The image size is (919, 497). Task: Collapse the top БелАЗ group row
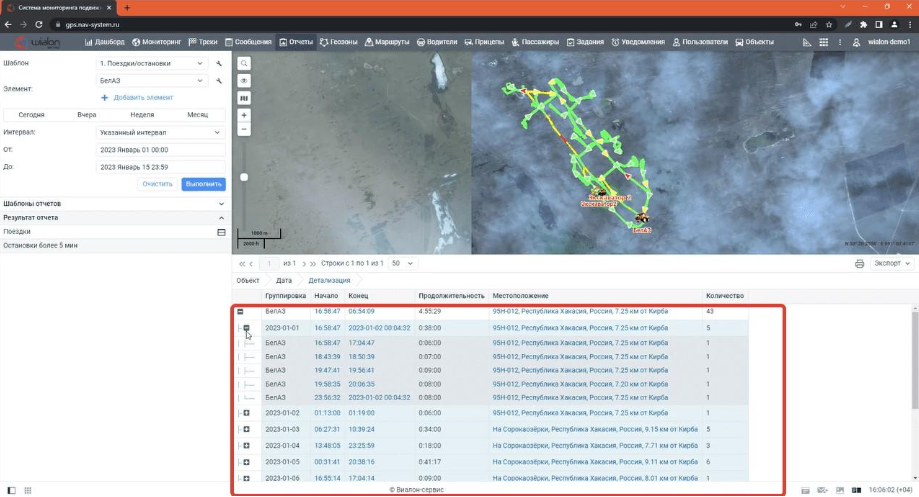[240, 312]
